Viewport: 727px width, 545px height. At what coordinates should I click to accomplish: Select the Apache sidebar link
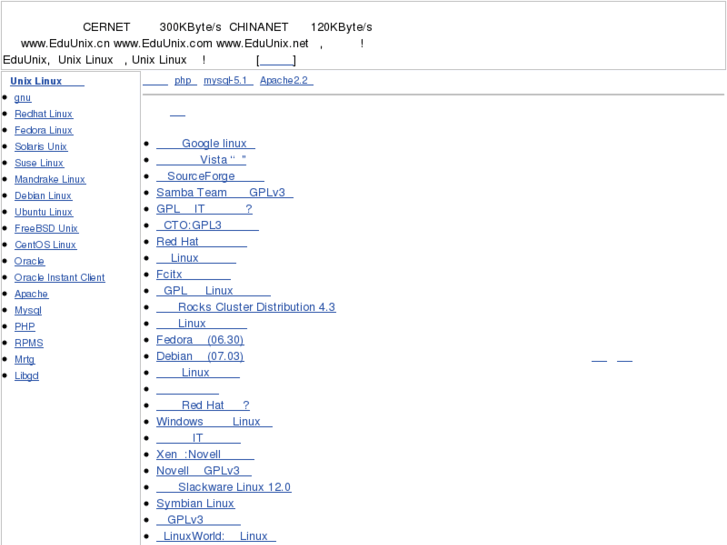coord(31,294)
